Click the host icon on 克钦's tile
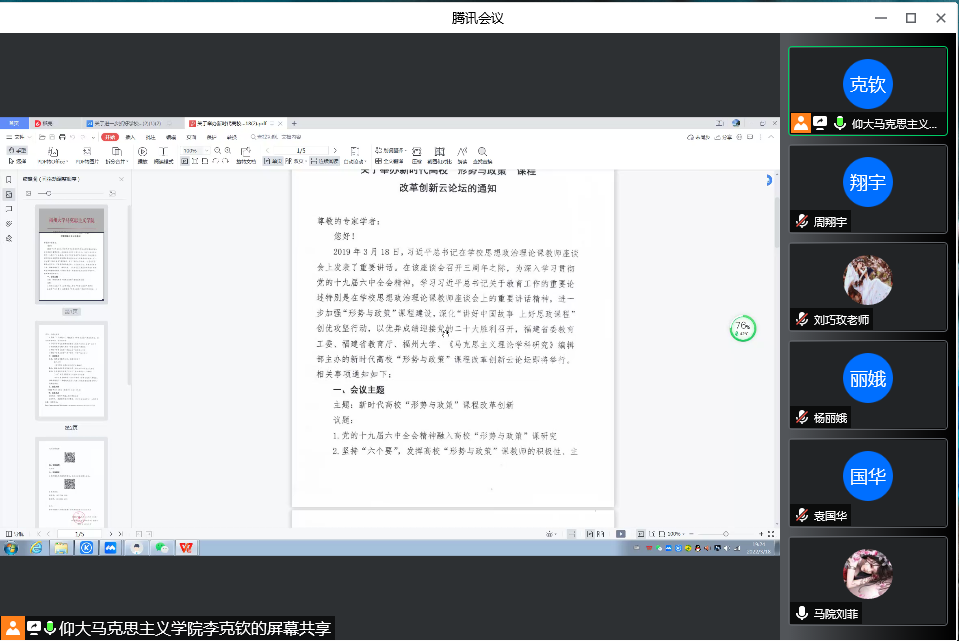 801,124
